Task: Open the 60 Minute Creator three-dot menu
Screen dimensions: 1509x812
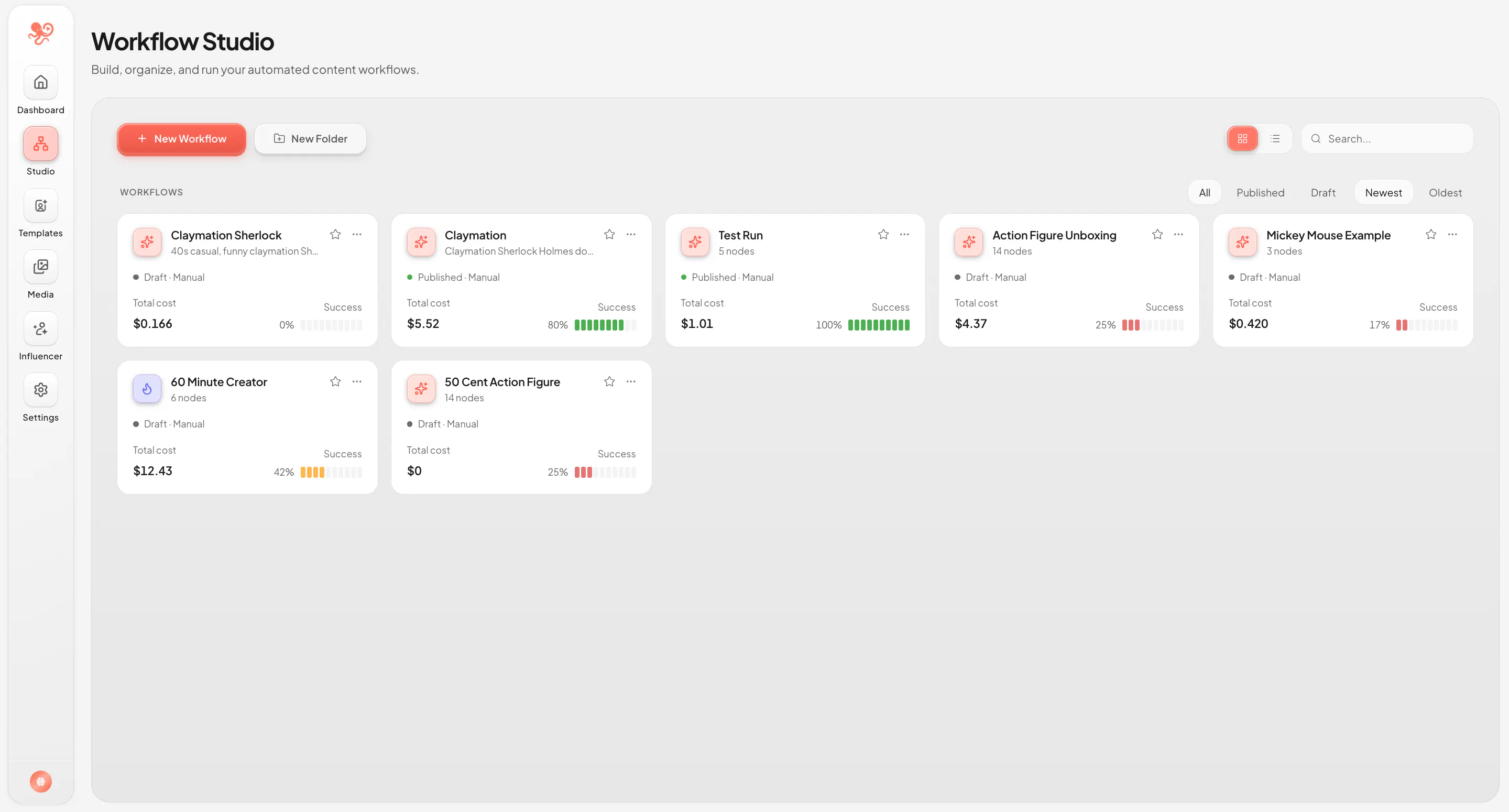Action: pos(357,381)
